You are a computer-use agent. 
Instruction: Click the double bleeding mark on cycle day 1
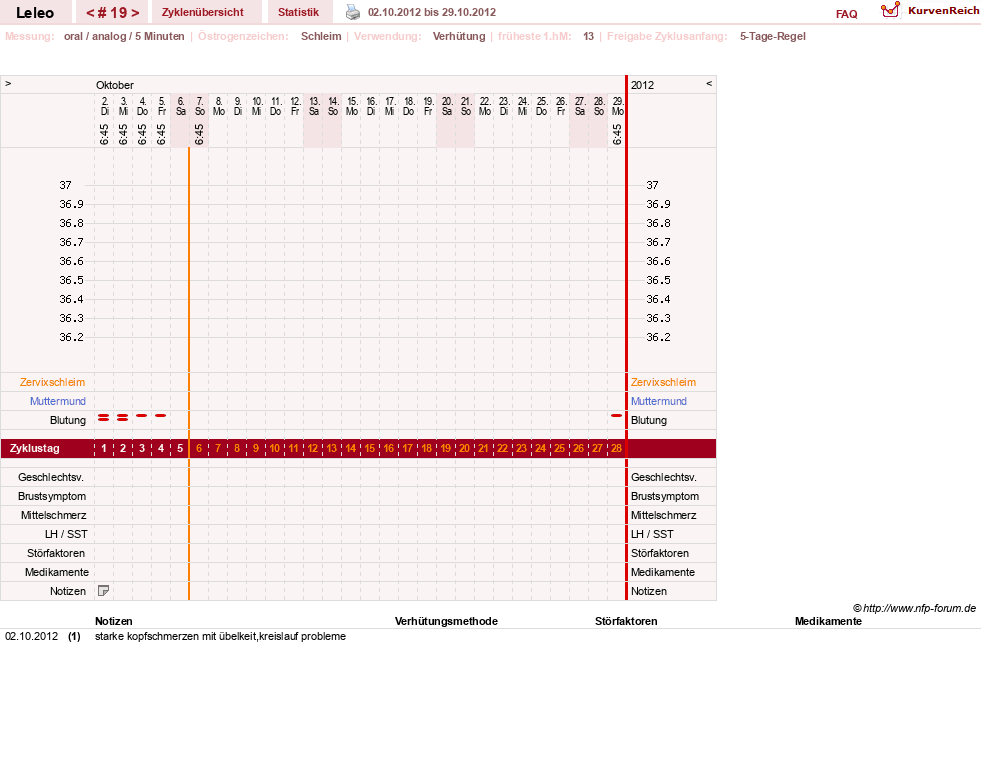point(104,417)
